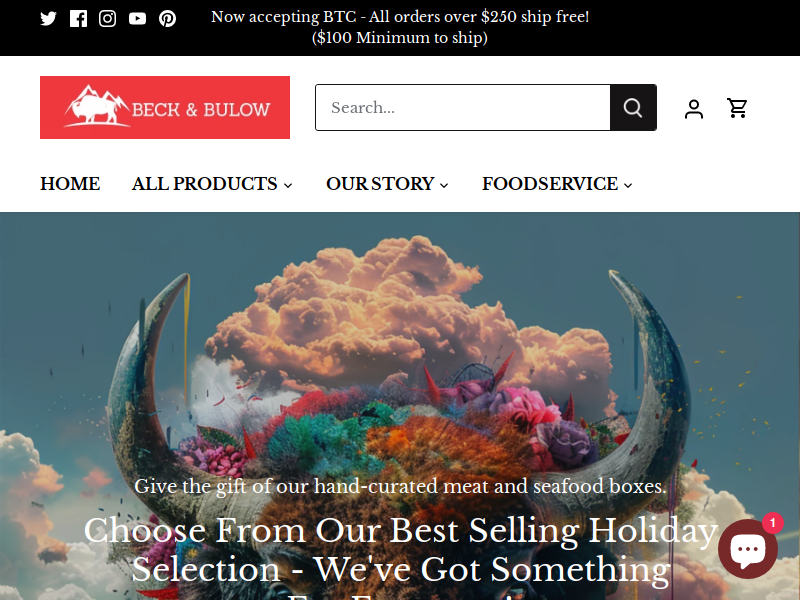Open the account login icon
The image size is (800, 600).
694,109
